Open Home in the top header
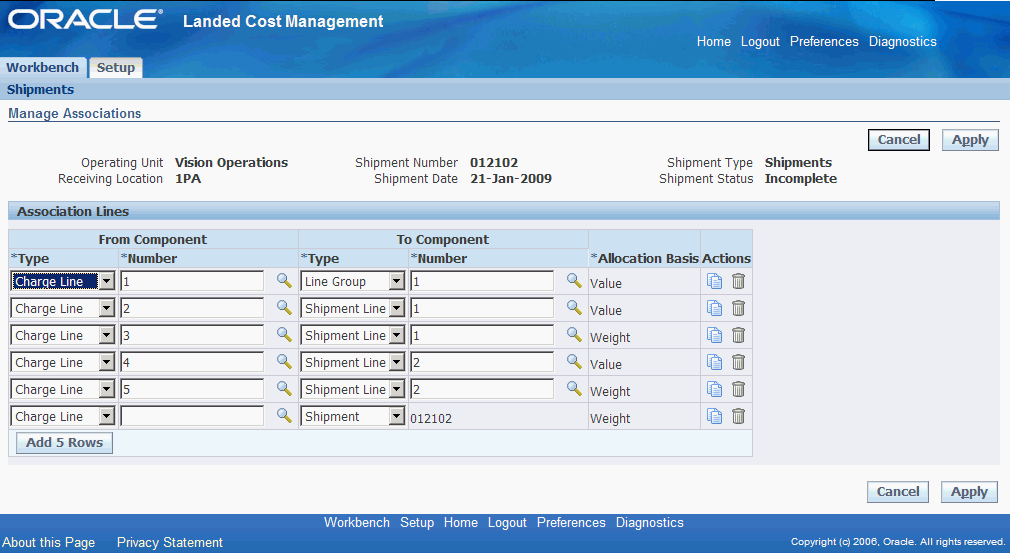This screenshot has width=1010, height=553. [x=714, y=41]
